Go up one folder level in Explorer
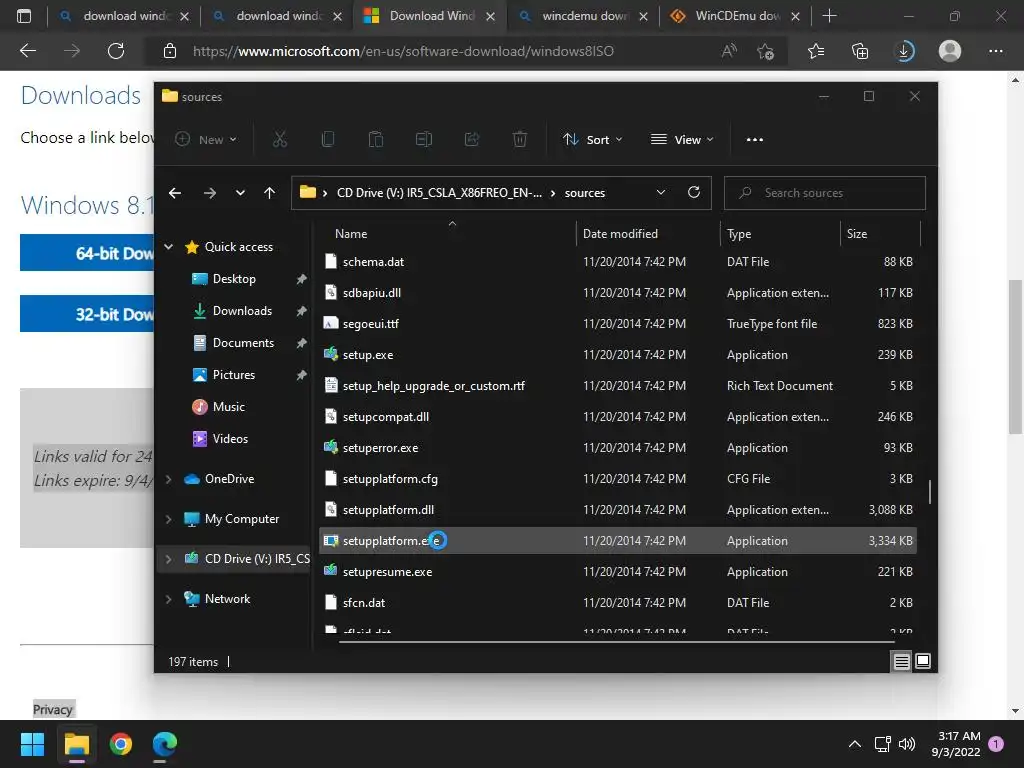The width and height of the screenshot is (1024, 768). (x=269, y=193)
